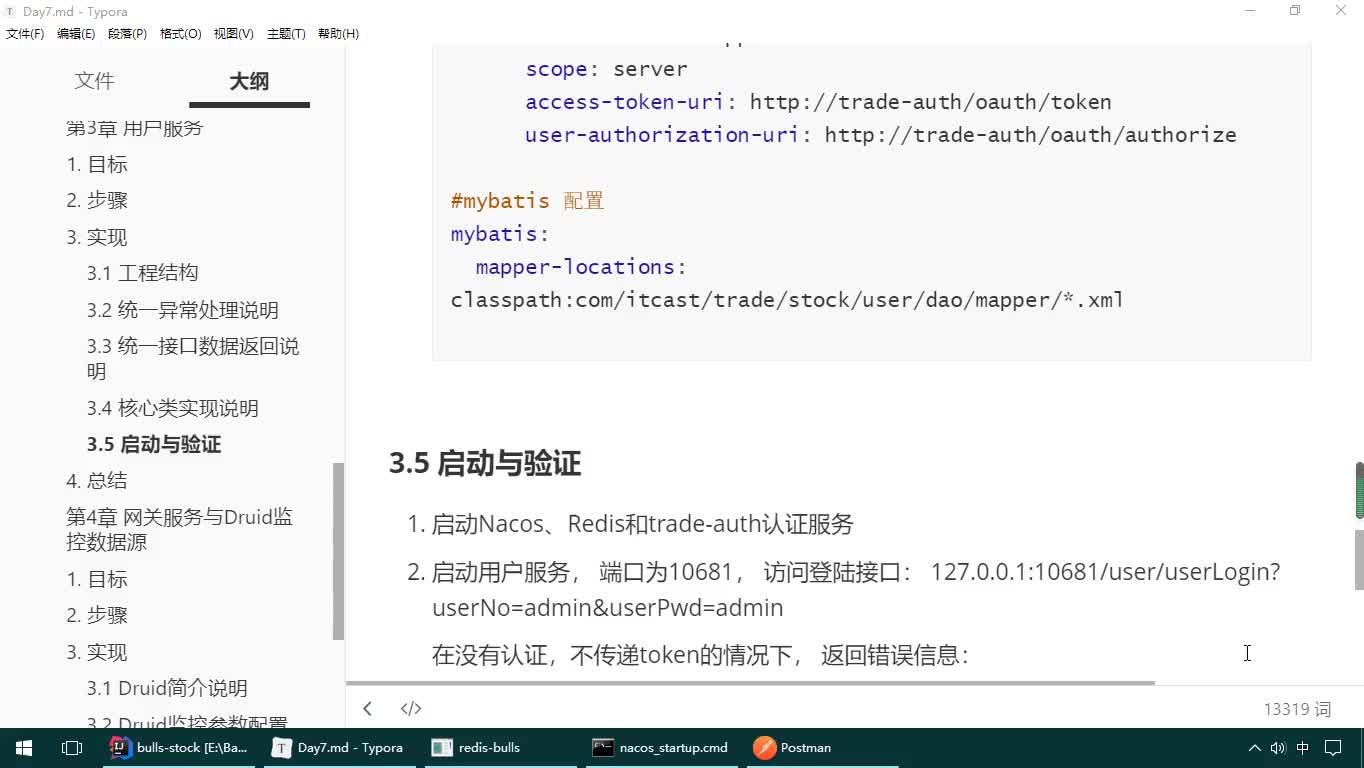Click the list item 启动Nacos、Redis和trade-auth认证服务
Screen dimensions: 1364x768
[642, 524]
